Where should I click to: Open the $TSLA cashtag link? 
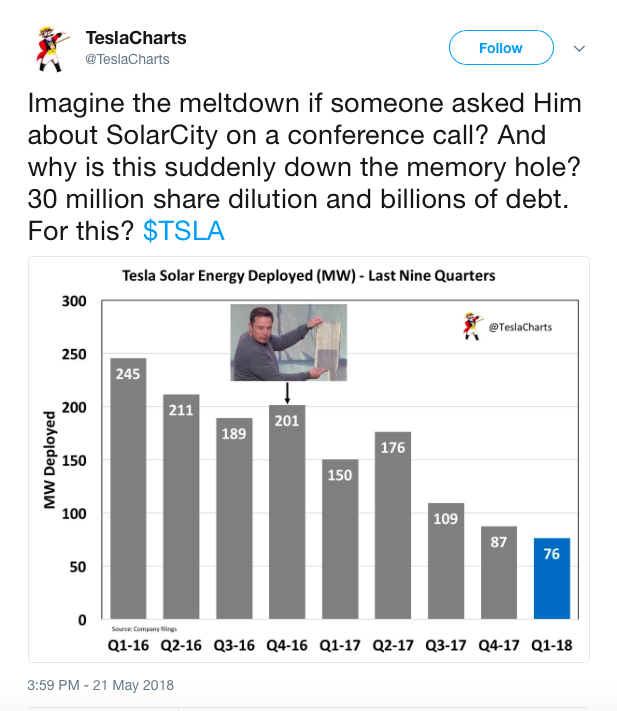184,231
